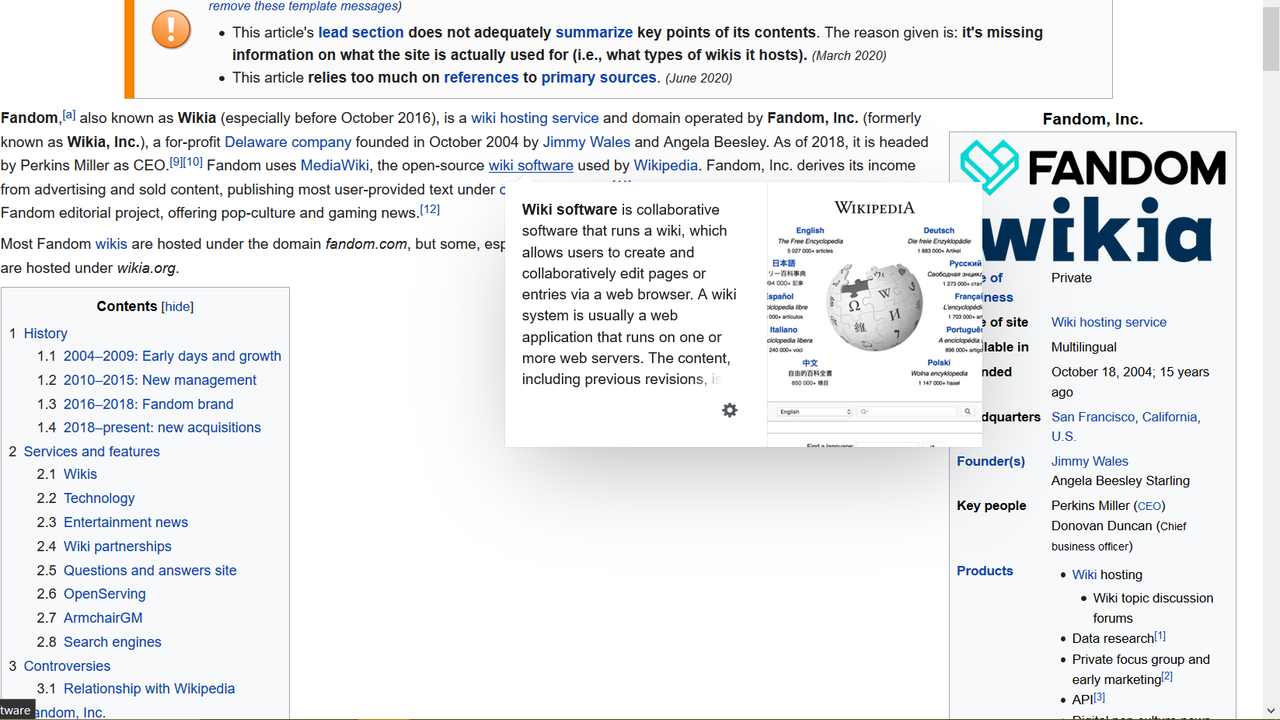Viewport: 1280px width, 720px height.
Task: Open the Wikipedia thumbnail in the preview popup
Action: 875,314
